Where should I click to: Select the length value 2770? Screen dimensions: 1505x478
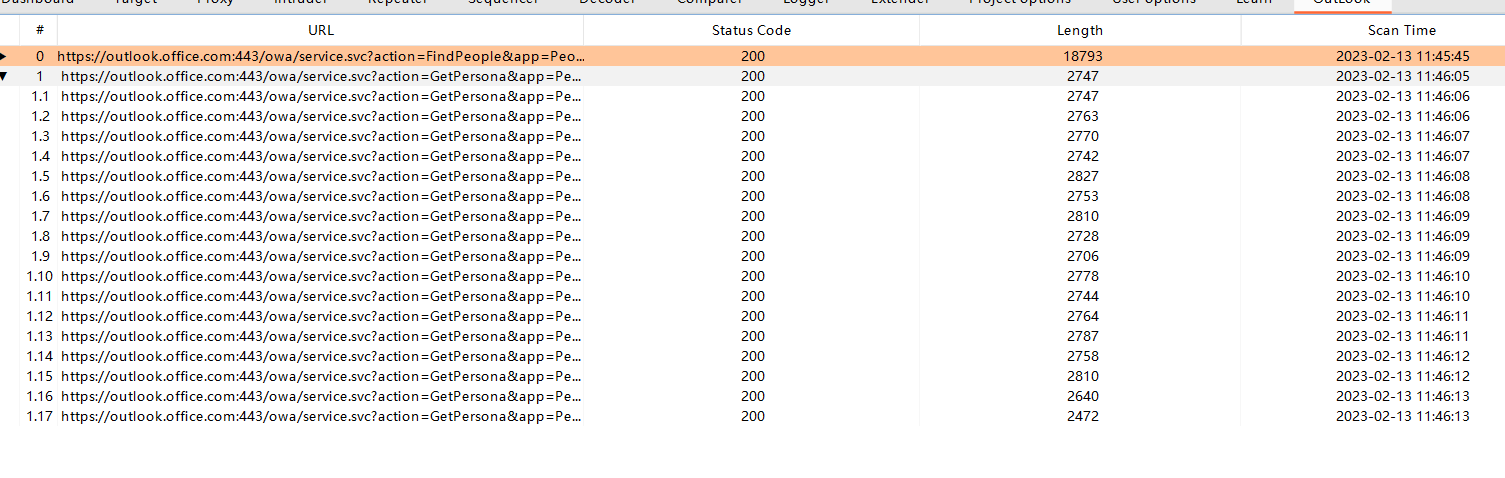click(x=1082, y=136)
